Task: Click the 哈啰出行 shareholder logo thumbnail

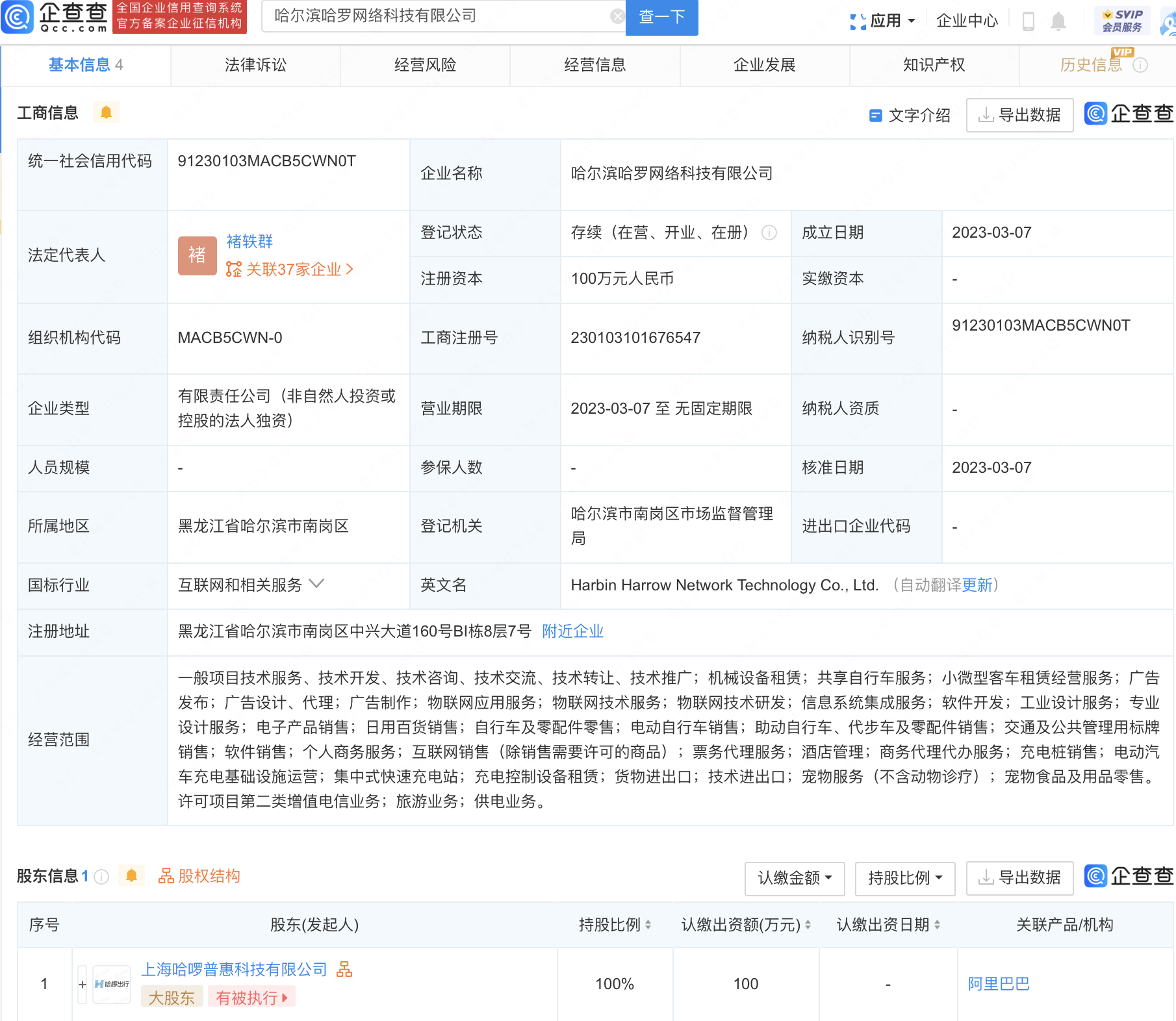Action: [x=112, y=984]
